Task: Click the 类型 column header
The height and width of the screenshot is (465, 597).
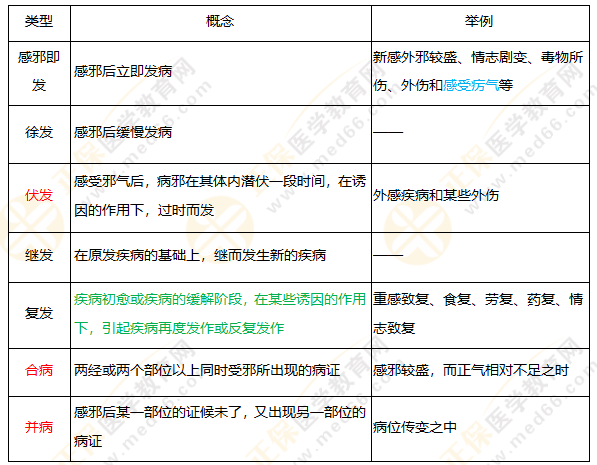Action: pyautogui.click(x=39, y=21)
